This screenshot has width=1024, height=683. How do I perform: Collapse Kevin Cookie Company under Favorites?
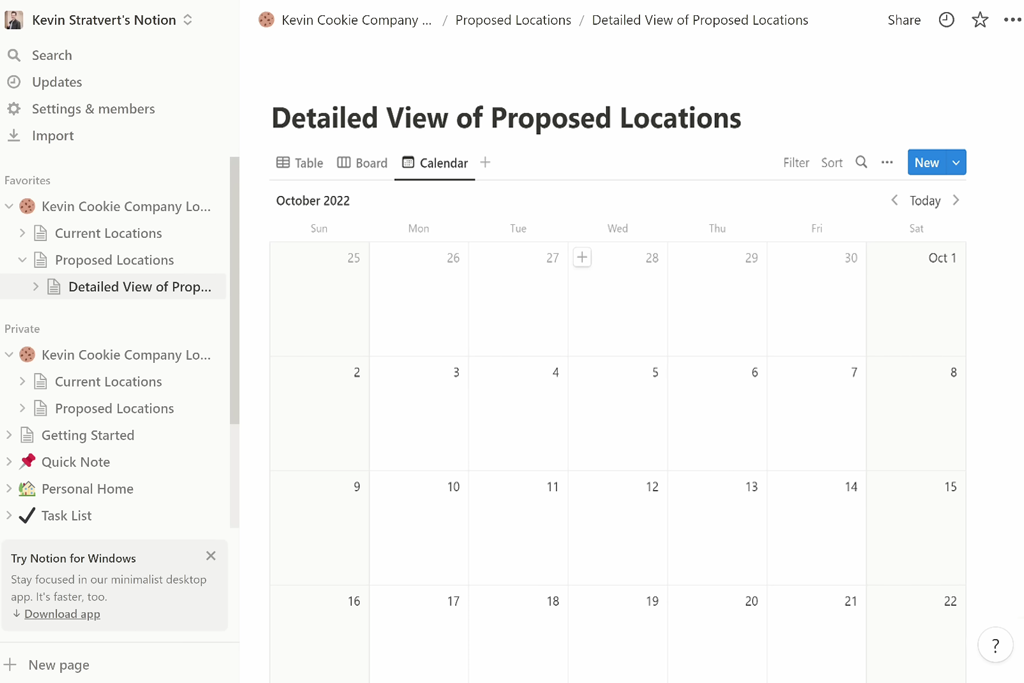[x=9, y=206]
